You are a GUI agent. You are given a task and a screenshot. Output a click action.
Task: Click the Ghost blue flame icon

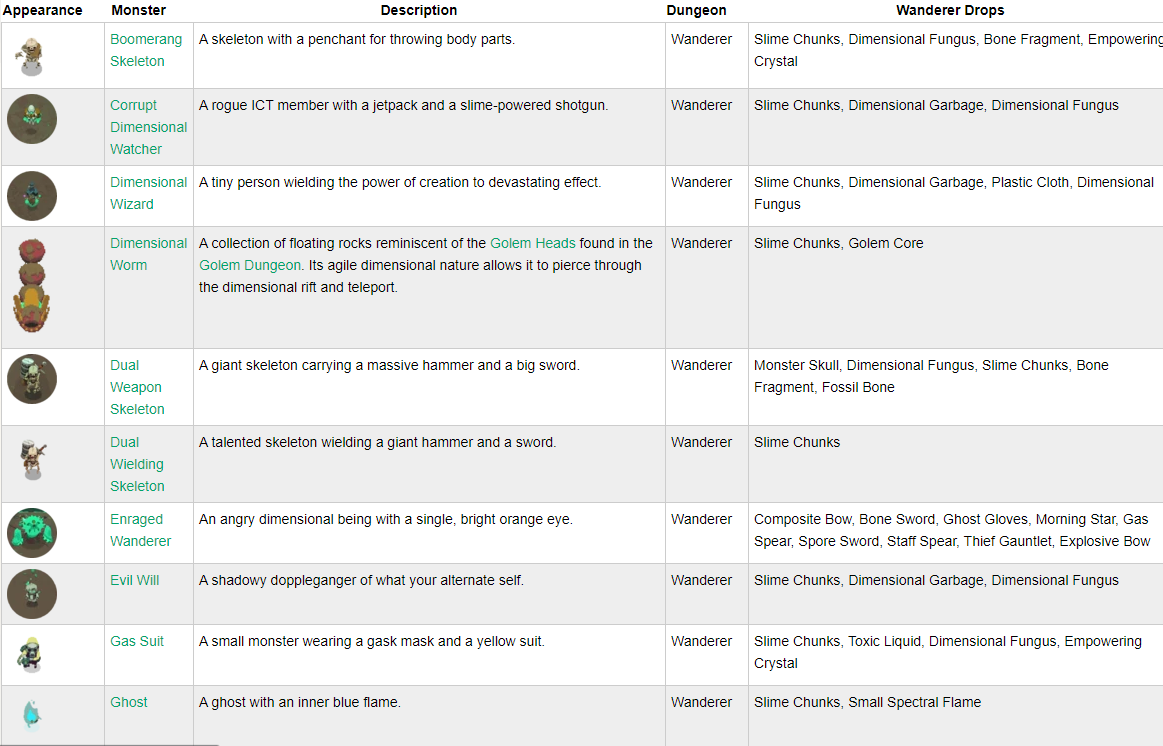(x=32, y=715)
